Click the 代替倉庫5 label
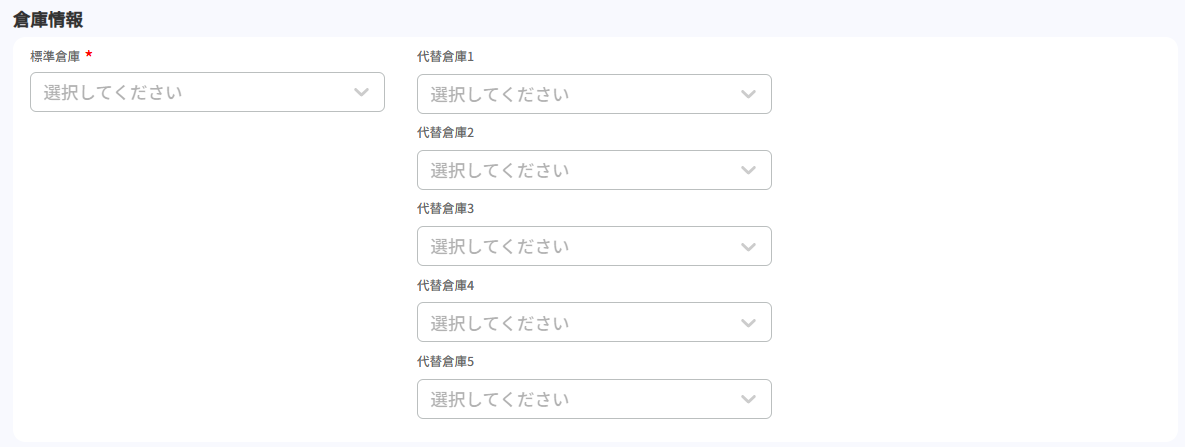Viewport: 1185px width, 447px height. [445, 361]
